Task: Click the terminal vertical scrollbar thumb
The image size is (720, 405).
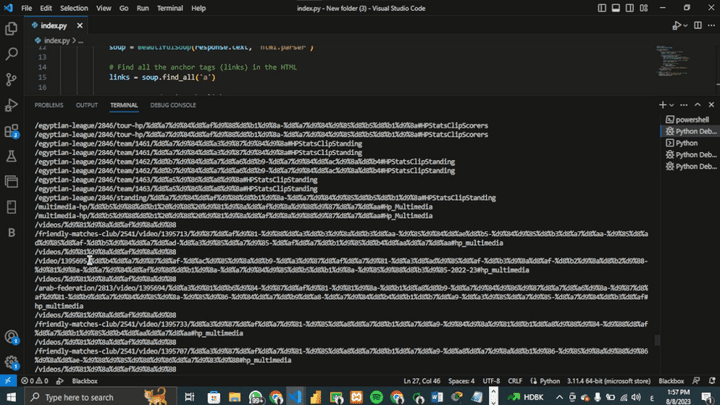Action: pos(657,340)
